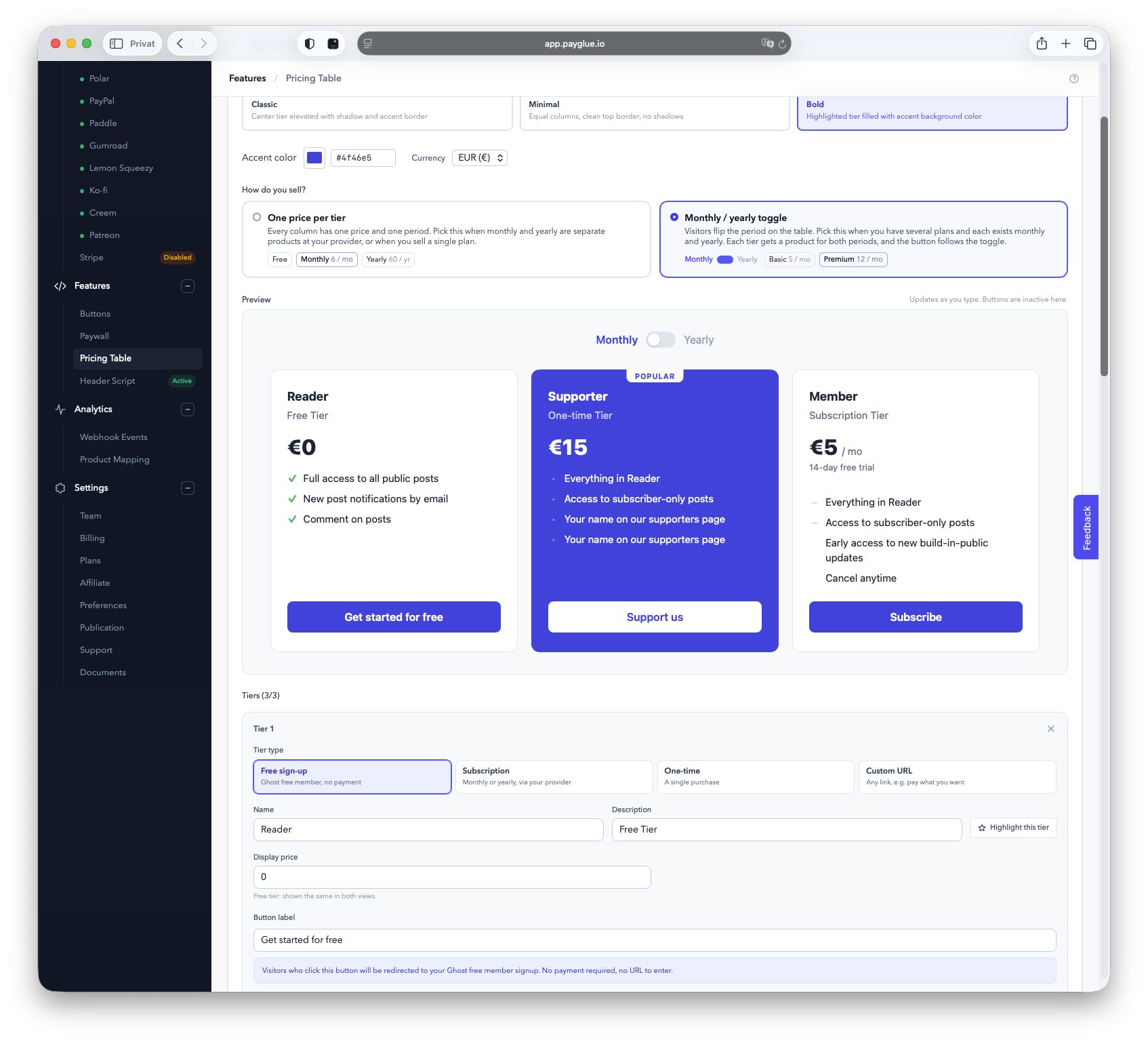Go back with the browser back arrow
The width and height of the screenshot is (1148, 1042).
(x=180, y=43)
